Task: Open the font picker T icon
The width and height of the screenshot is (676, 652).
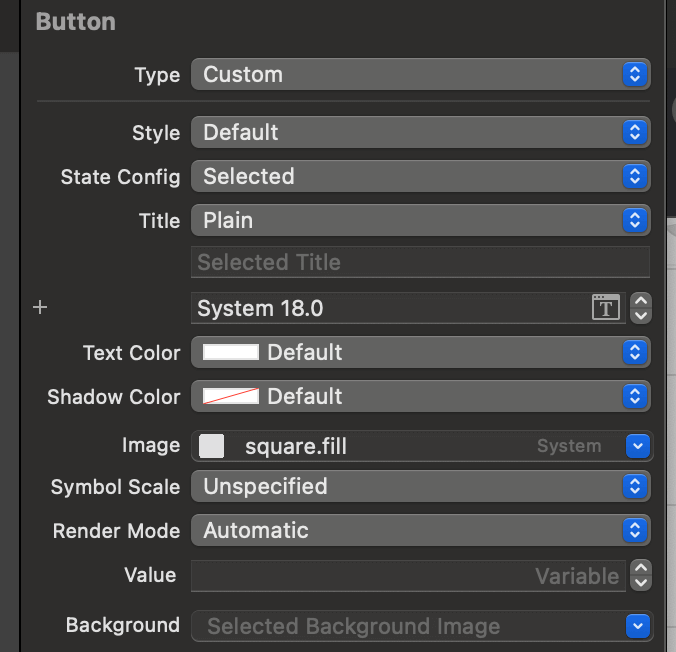Action: (606, 307)
